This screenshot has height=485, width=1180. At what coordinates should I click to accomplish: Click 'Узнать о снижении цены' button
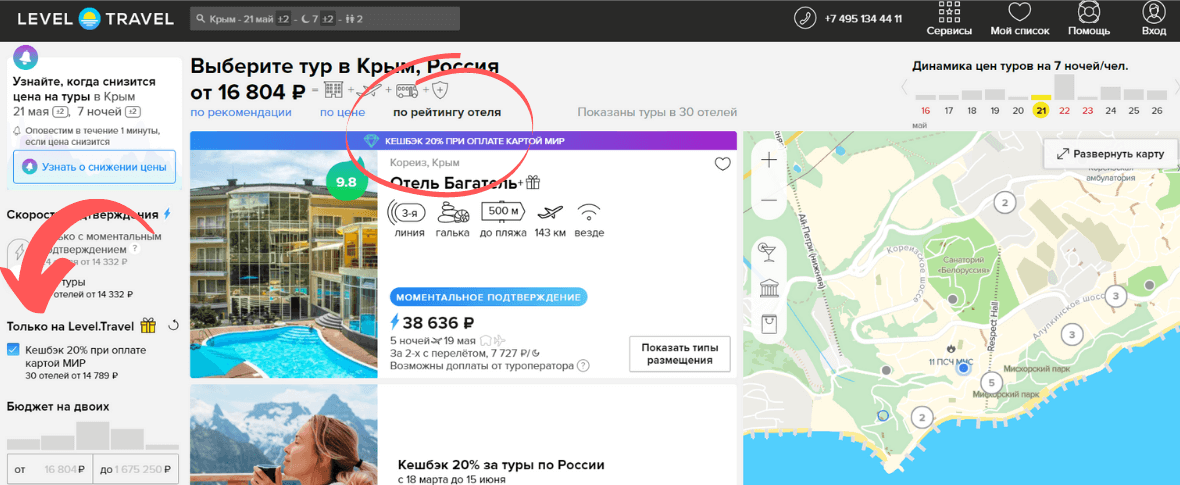(95, 167)
